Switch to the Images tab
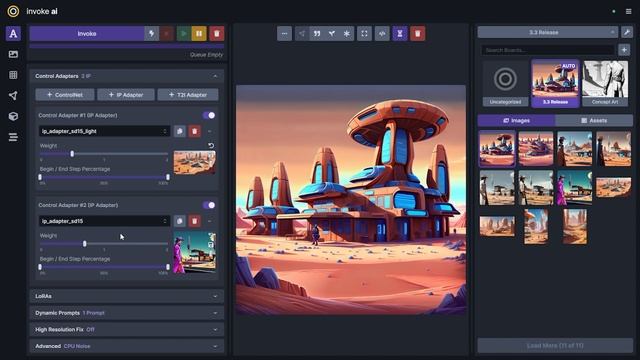This screenshot has width=640, height=360. (x=516, y=120)
